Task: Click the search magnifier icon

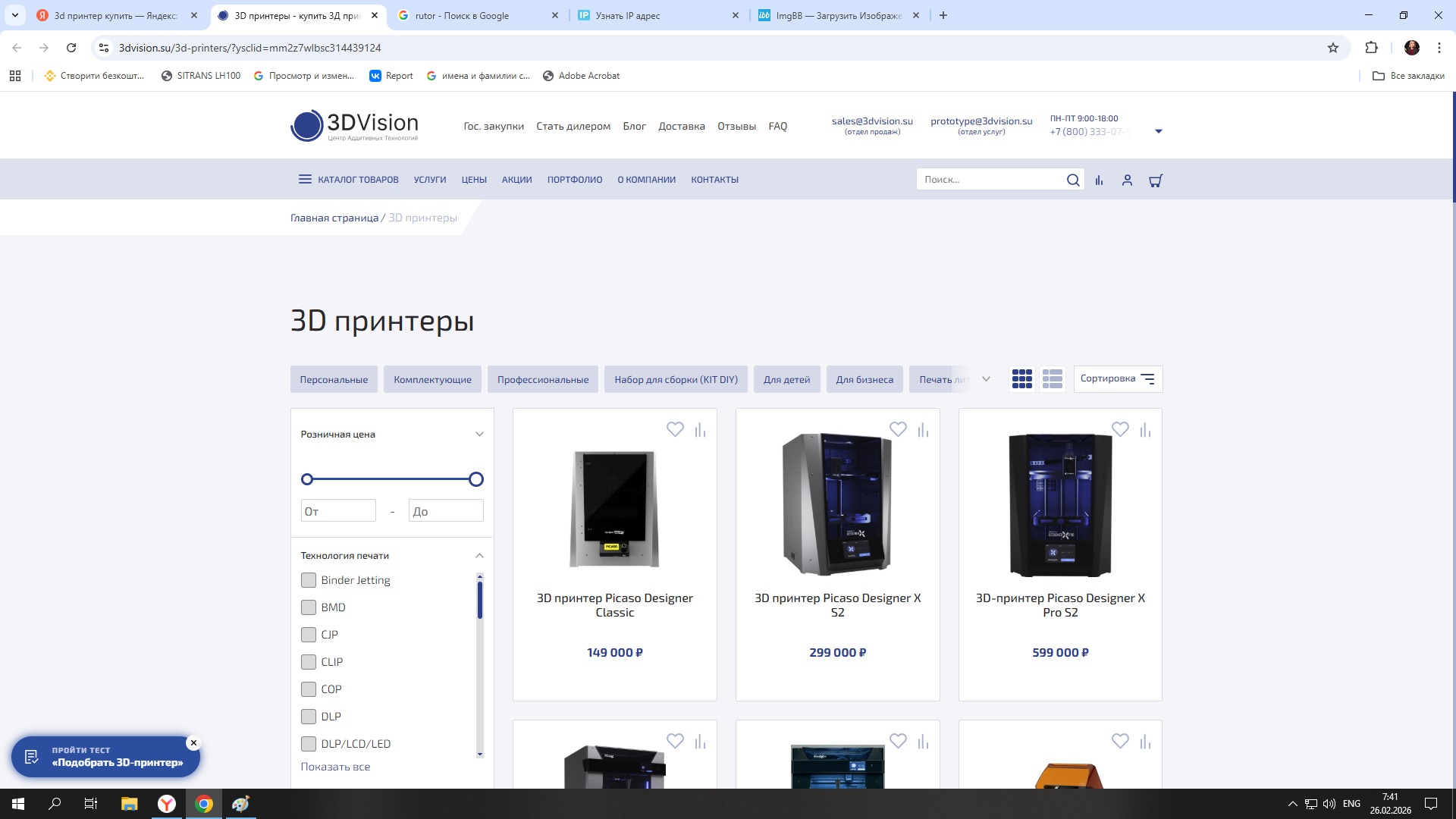Action: pos(1072,180)
